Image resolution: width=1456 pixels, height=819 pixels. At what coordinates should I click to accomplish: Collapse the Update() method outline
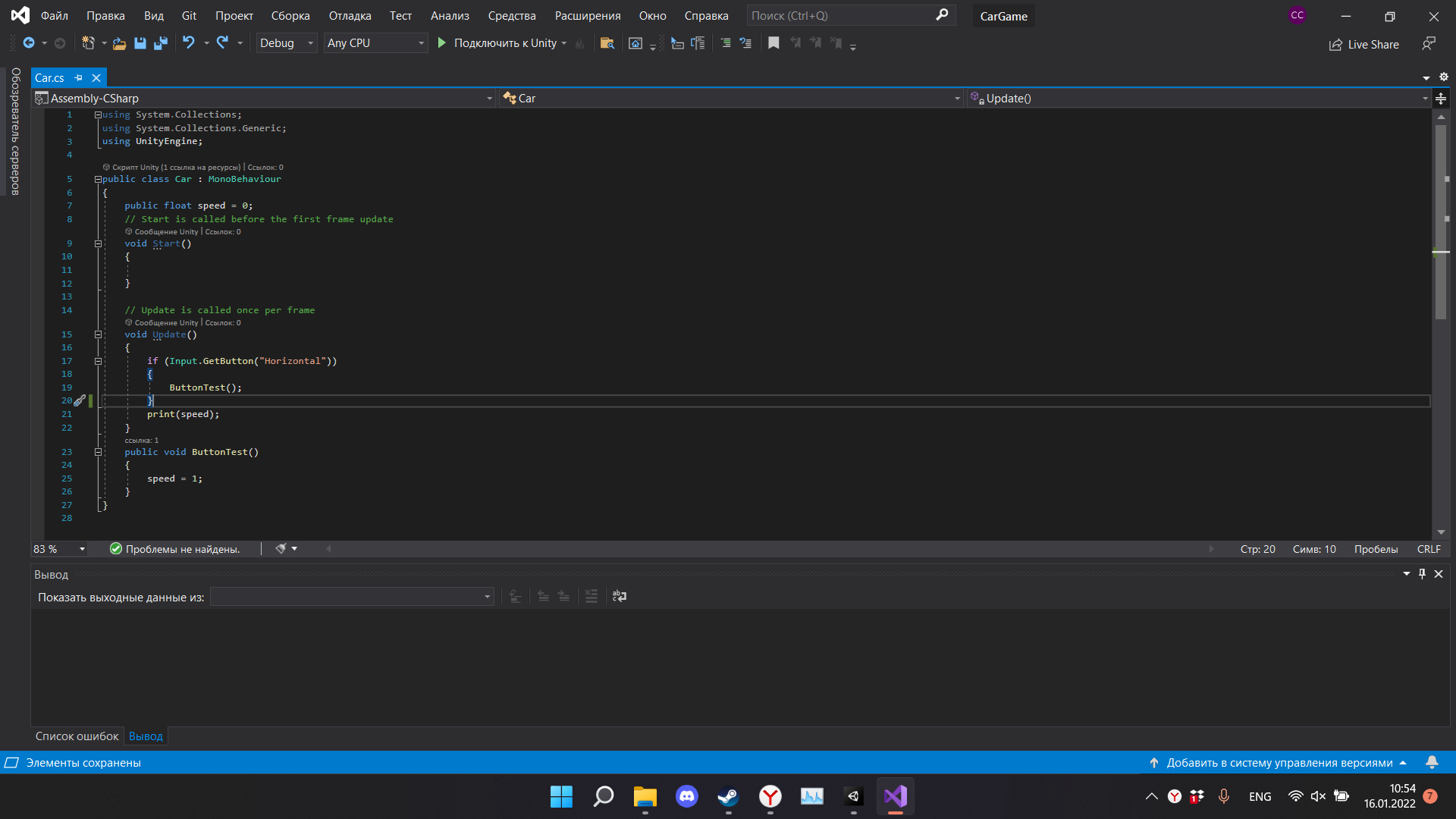[98, 334]
